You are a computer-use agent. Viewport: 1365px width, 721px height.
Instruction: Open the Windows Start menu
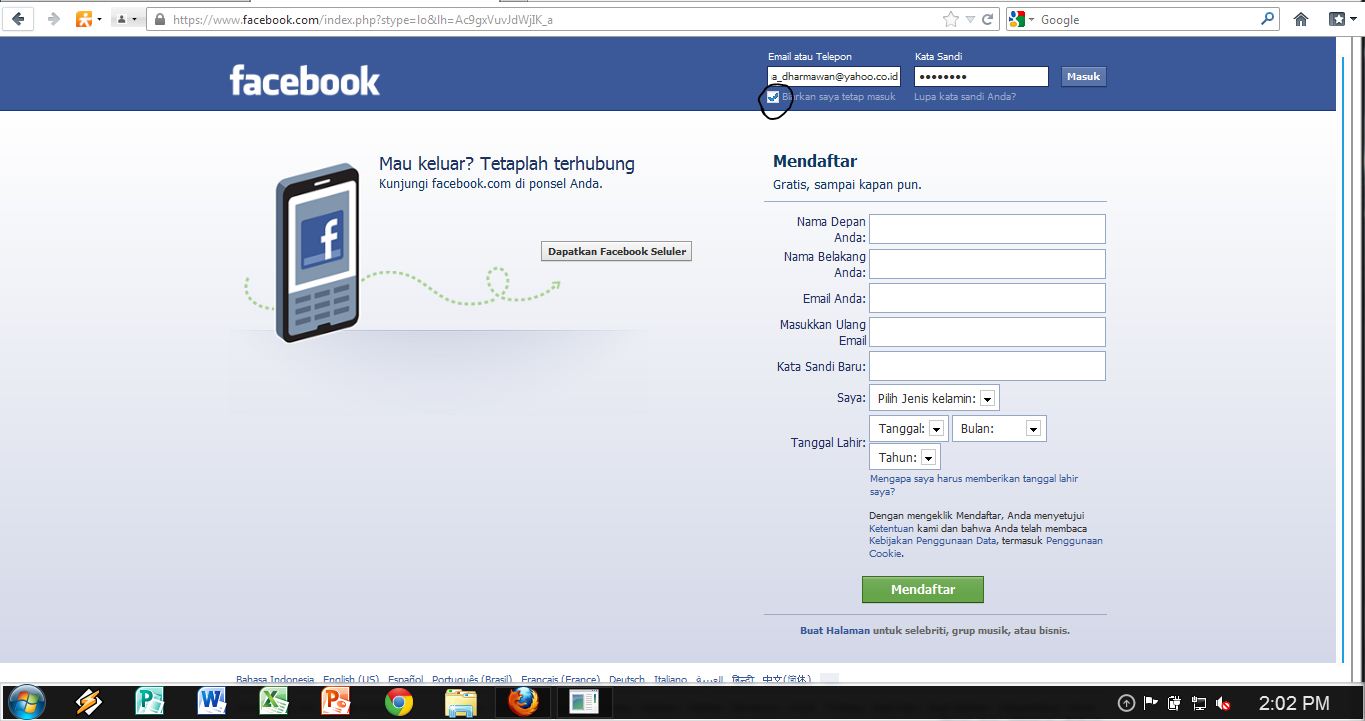coord(26,702)
